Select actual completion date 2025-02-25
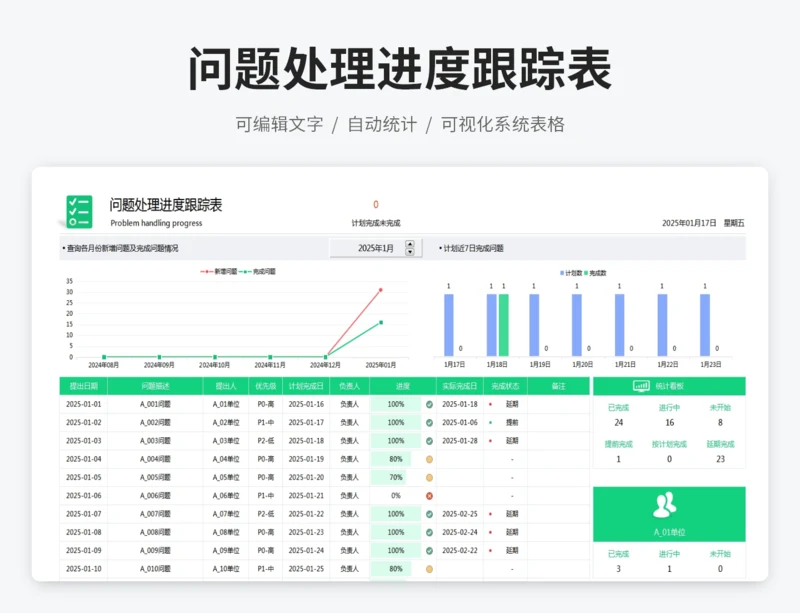Screen dimensions: 800x613 460,514
